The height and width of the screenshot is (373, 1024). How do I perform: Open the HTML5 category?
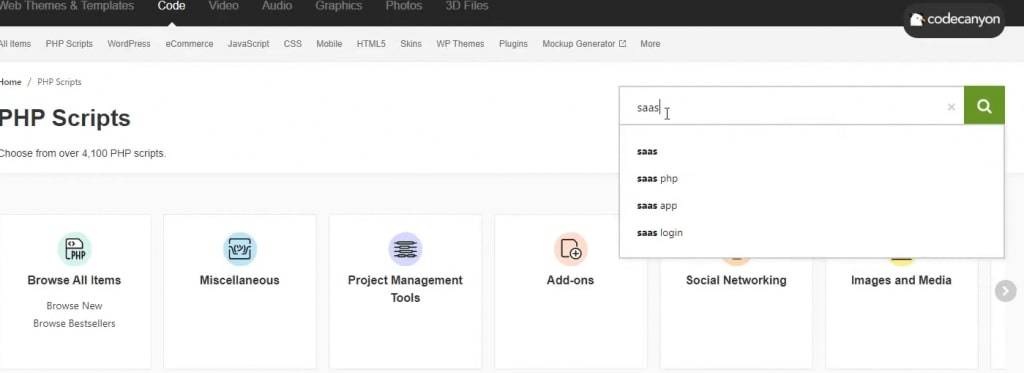click(371, 44)
